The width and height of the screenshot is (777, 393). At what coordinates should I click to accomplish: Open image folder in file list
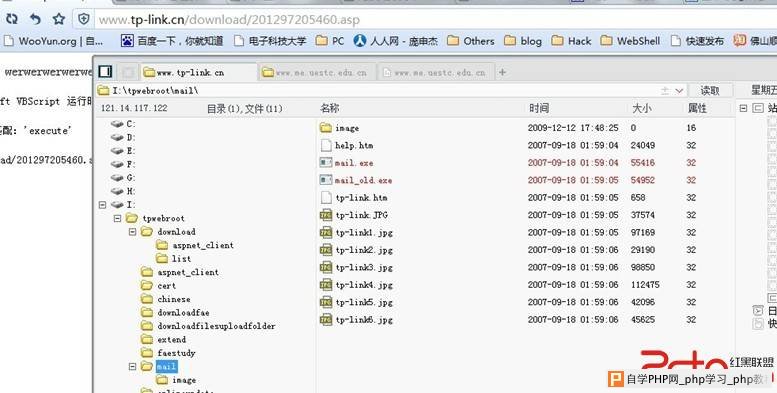(x=340, y=128)
